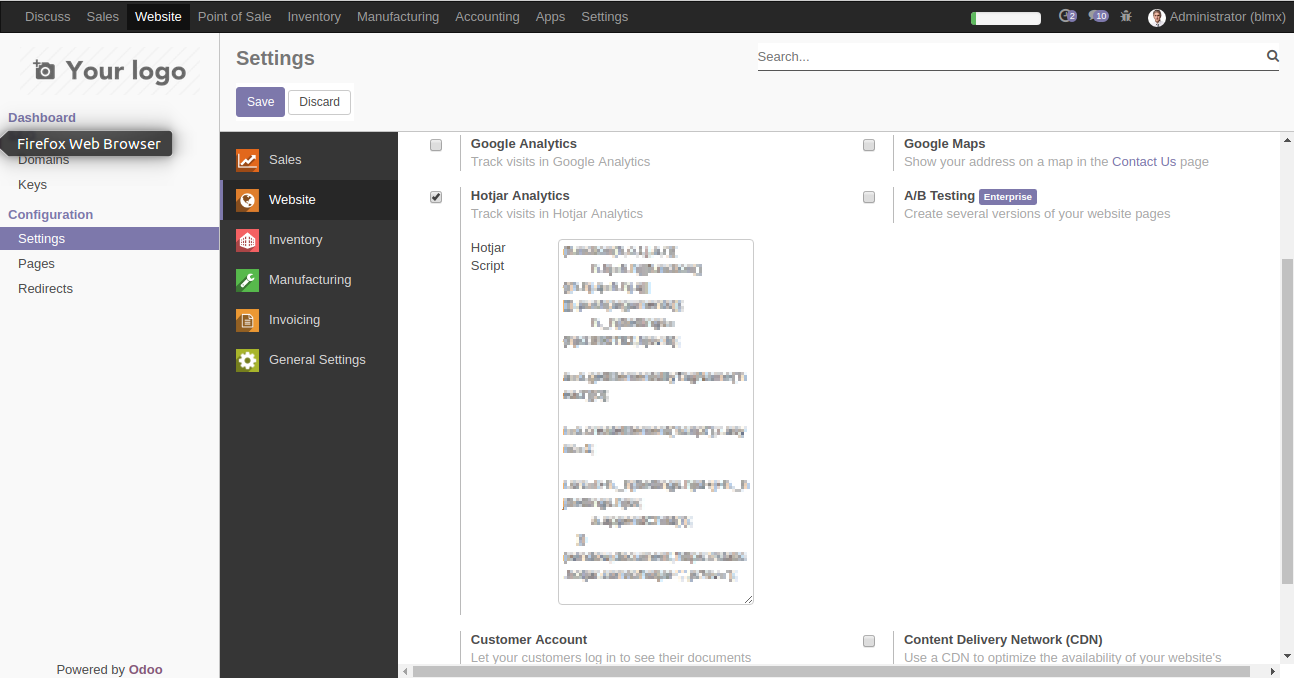Click the Firefox Web Browser tooltip
Screen dimensions: 1294x678
tap(89, 144)
